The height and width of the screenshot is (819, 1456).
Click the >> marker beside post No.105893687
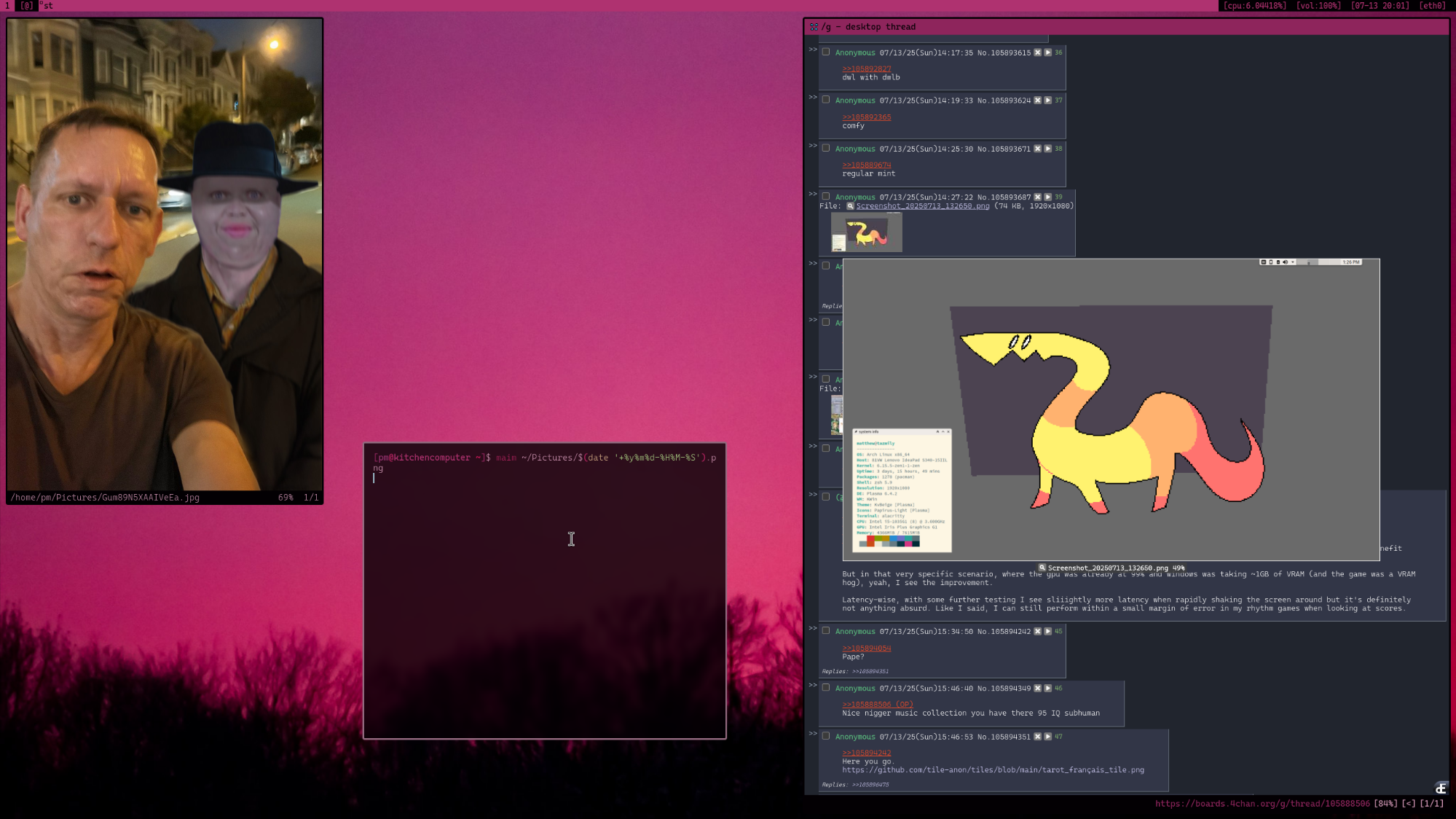coord(813,194)
